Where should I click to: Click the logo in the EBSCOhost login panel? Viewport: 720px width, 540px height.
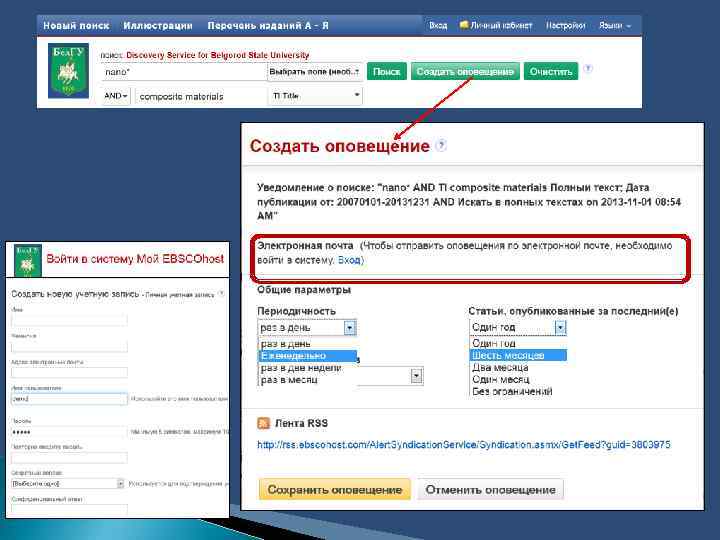pyautogui.click(x=28, y=260)
